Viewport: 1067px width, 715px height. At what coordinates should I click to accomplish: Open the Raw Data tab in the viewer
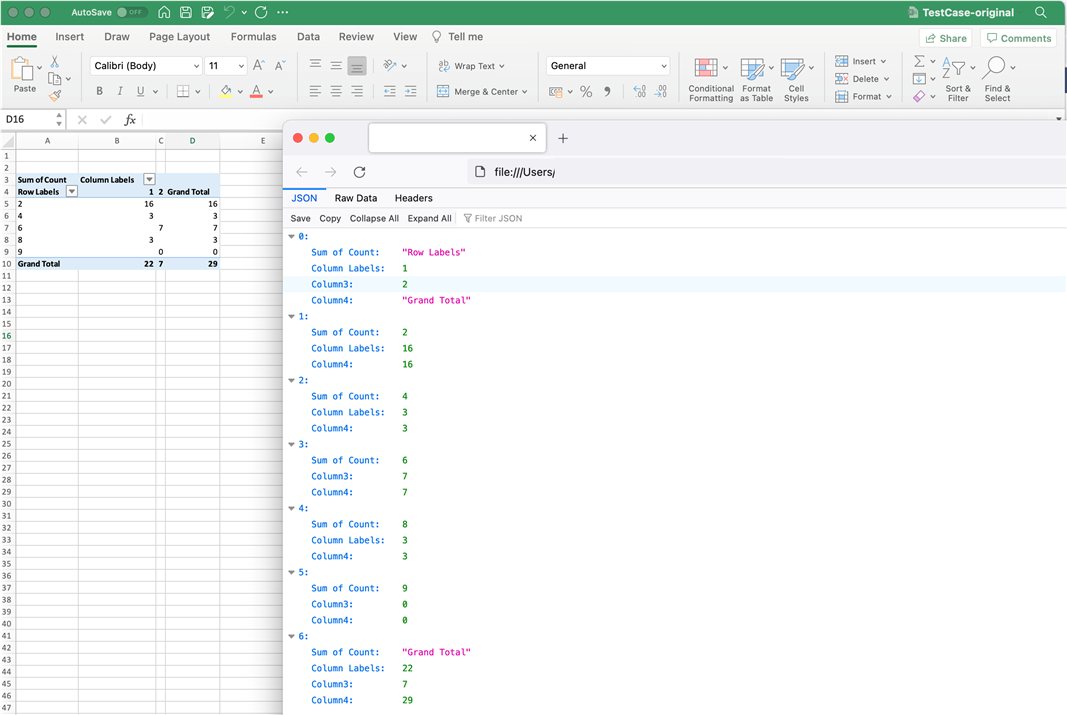coord(355,197)
